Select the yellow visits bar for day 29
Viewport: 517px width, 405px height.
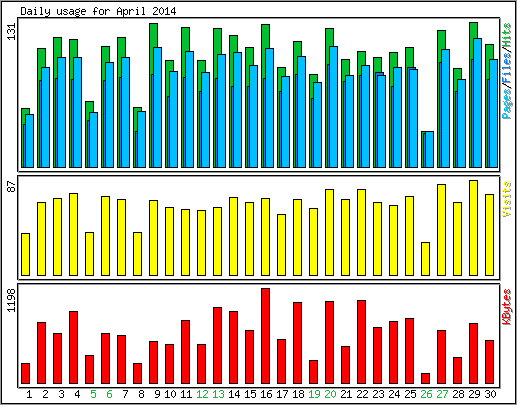474,228
